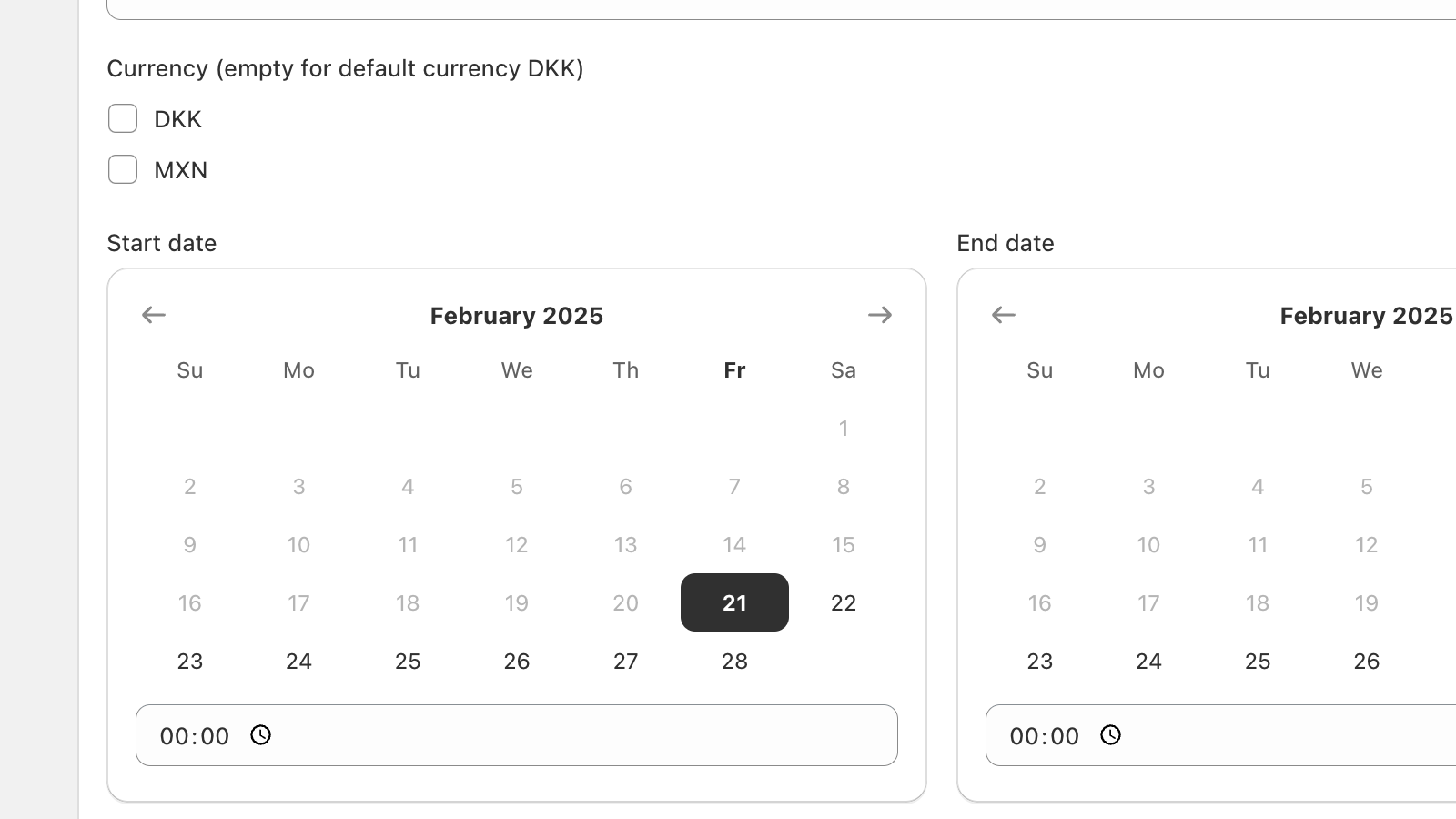The height and width of the screenshot is (819, 1456).
Task: Check the MXN currency option
Action: (x=123, y=169)
